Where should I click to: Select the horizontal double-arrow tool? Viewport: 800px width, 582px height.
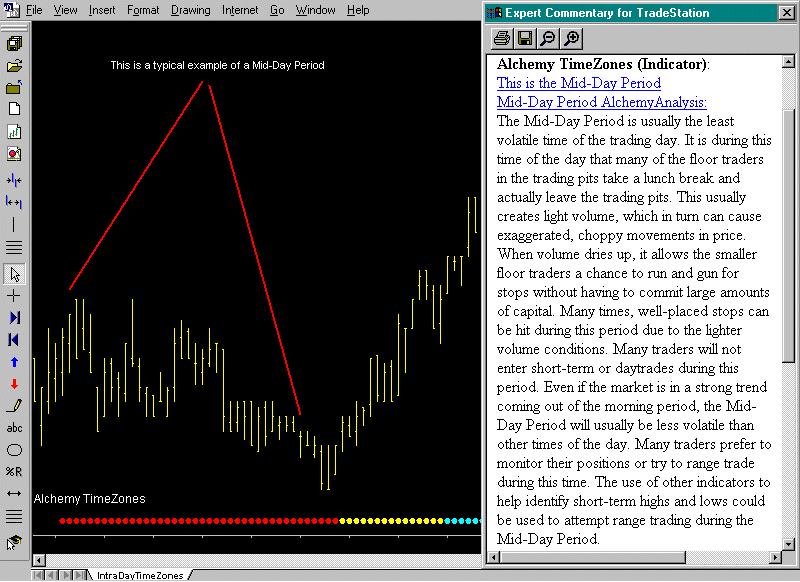click(x=14, y=494)
